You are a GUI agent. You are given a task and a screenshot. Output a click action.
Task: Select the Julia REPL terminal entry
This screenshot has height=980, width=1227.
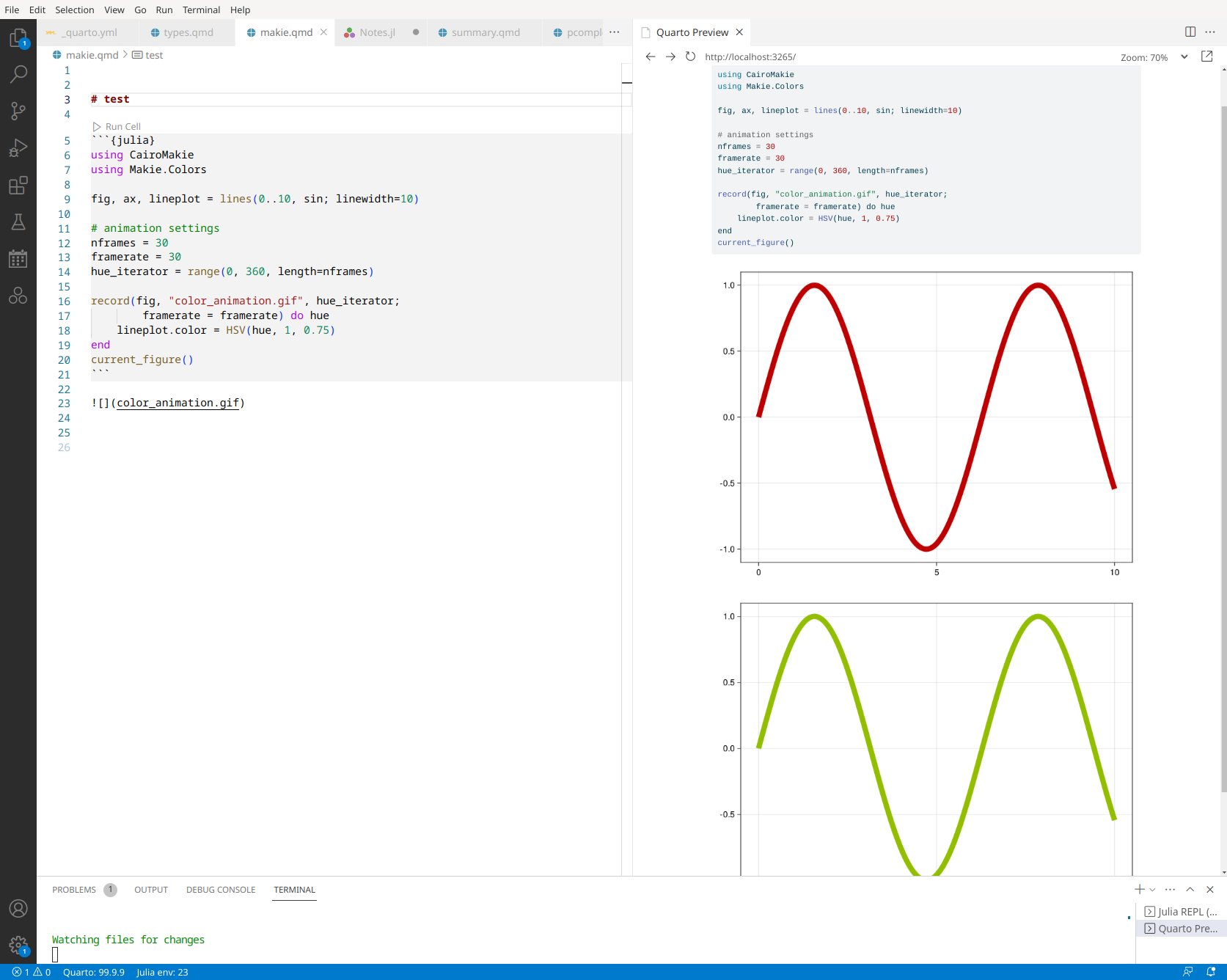pyautogui.click(x=1181, y=912)
